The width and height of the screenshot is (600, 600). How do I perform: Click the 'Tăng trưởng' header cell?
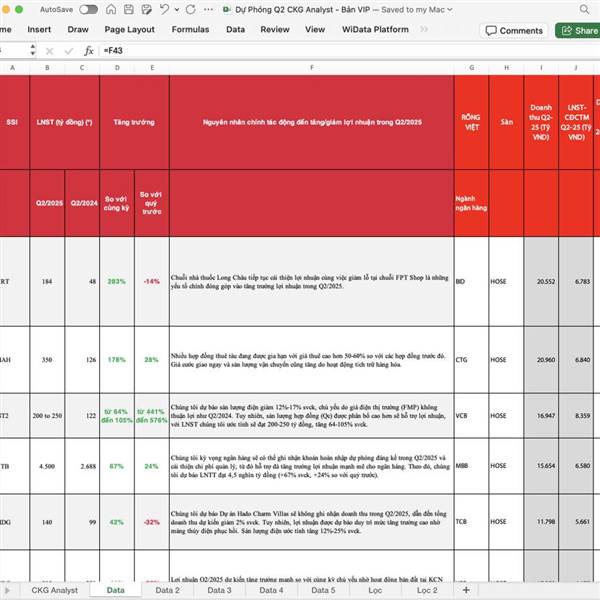[134, 122]
